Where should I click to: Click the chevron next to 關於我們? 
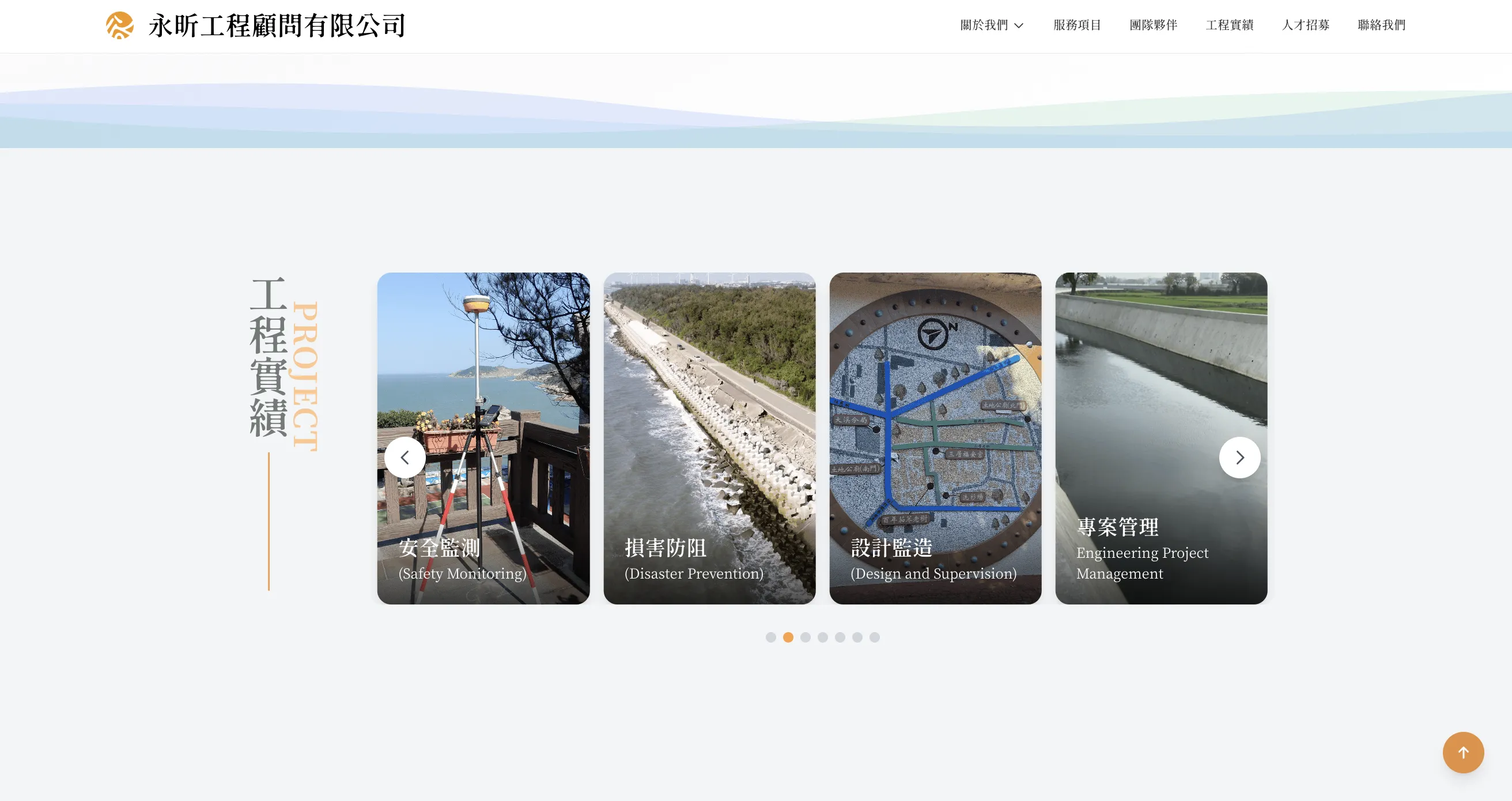(x=1019, y=26)
